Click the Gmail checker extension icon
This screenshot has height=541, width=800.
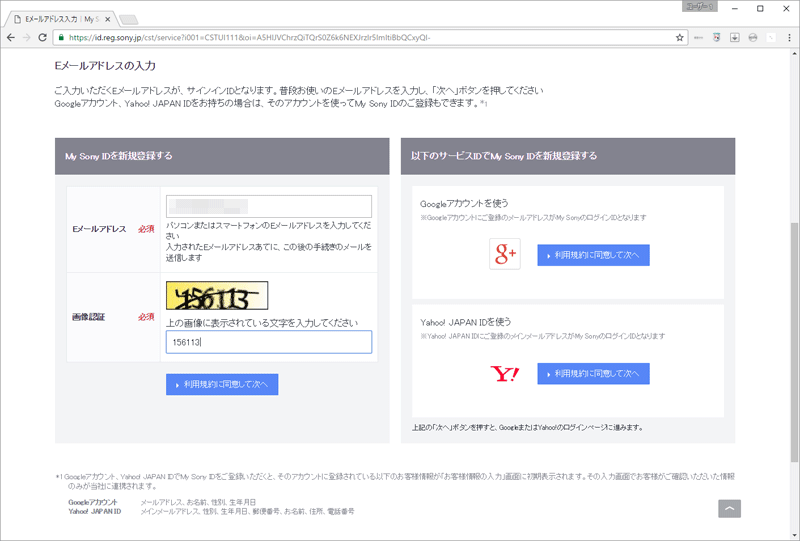pos(717,37)
